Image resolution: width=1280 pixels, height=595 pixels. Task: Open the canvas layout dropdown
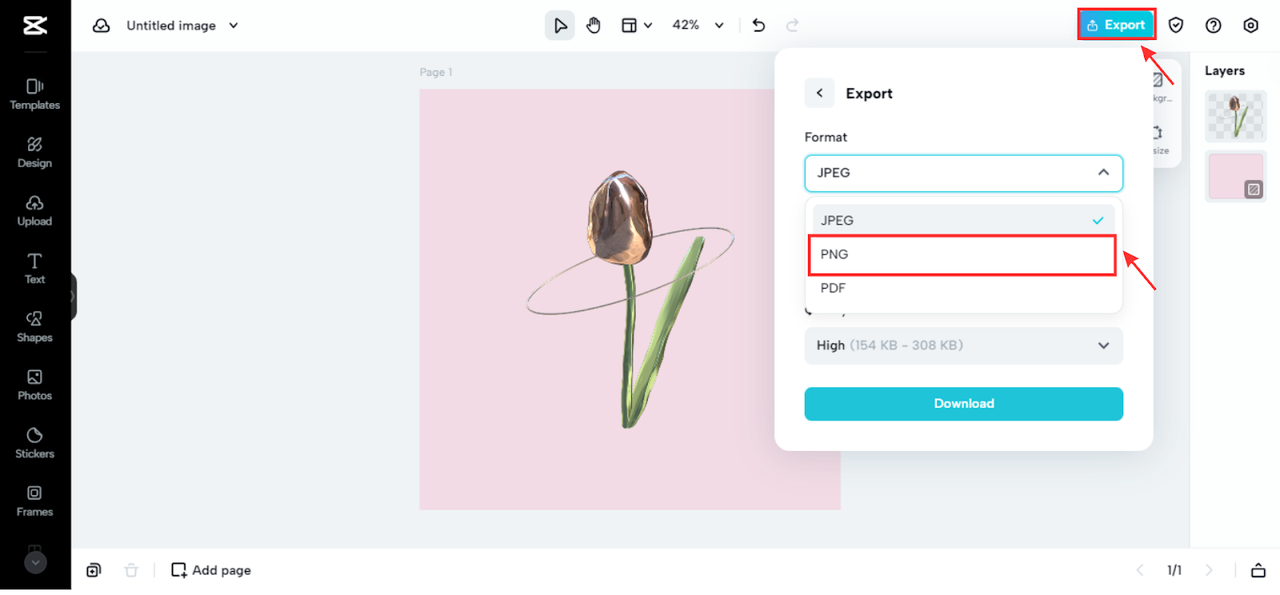pyautogui.click(x=636, y=26)
